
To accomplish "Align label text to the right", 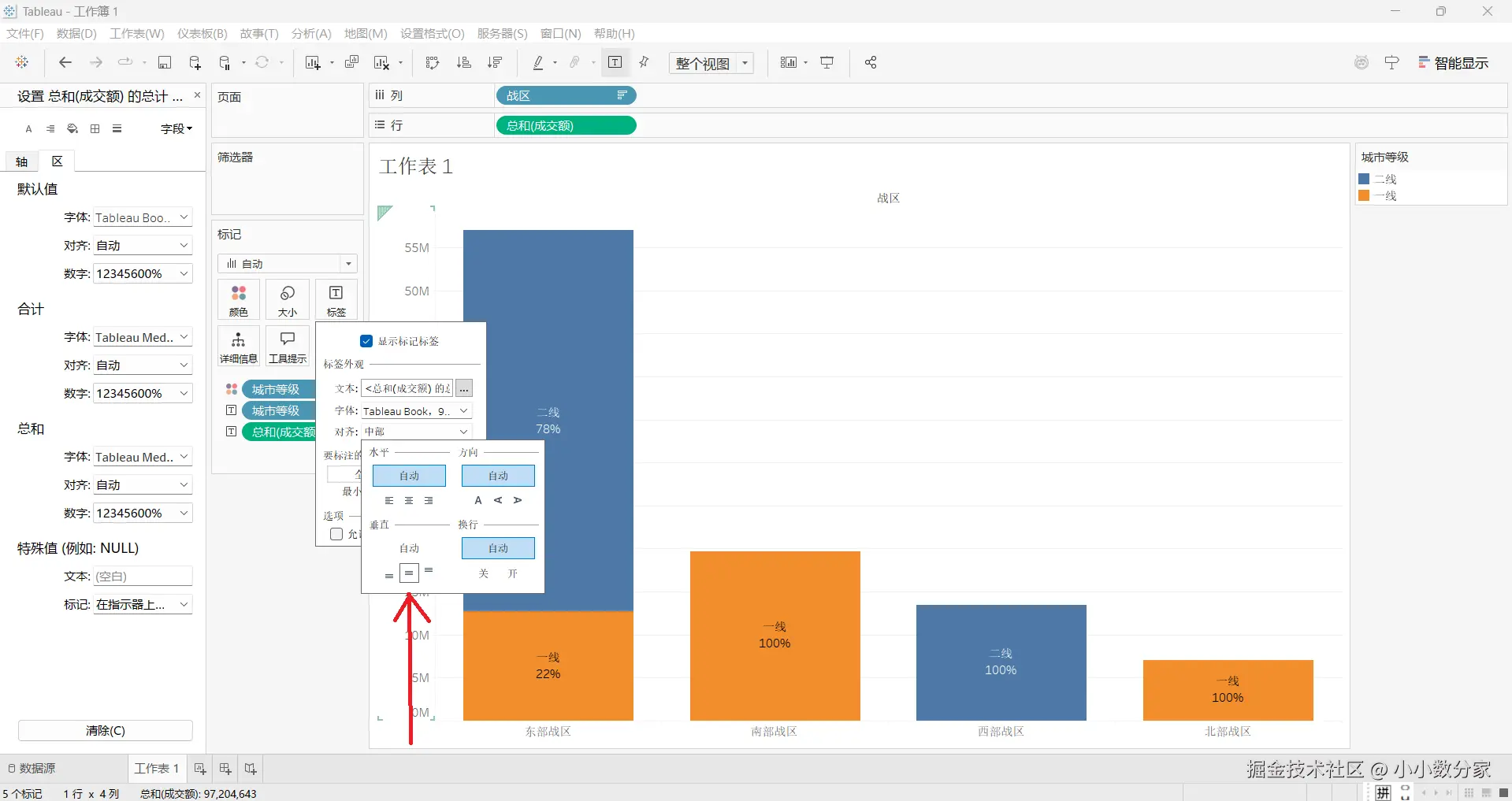I will point(429,500).
